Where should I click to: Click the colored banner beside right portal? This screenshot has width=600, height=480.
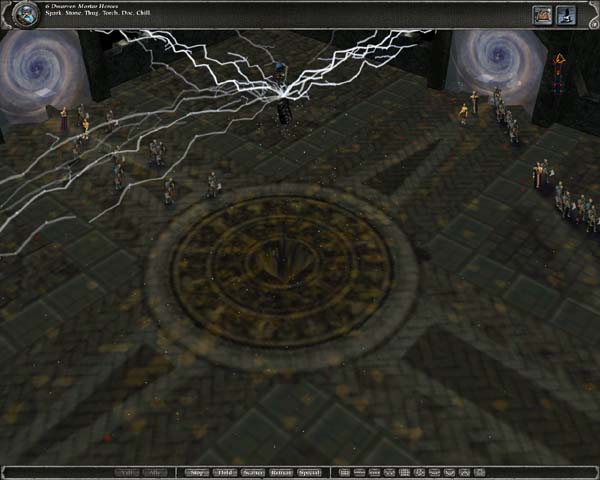(x=558, y=74)
